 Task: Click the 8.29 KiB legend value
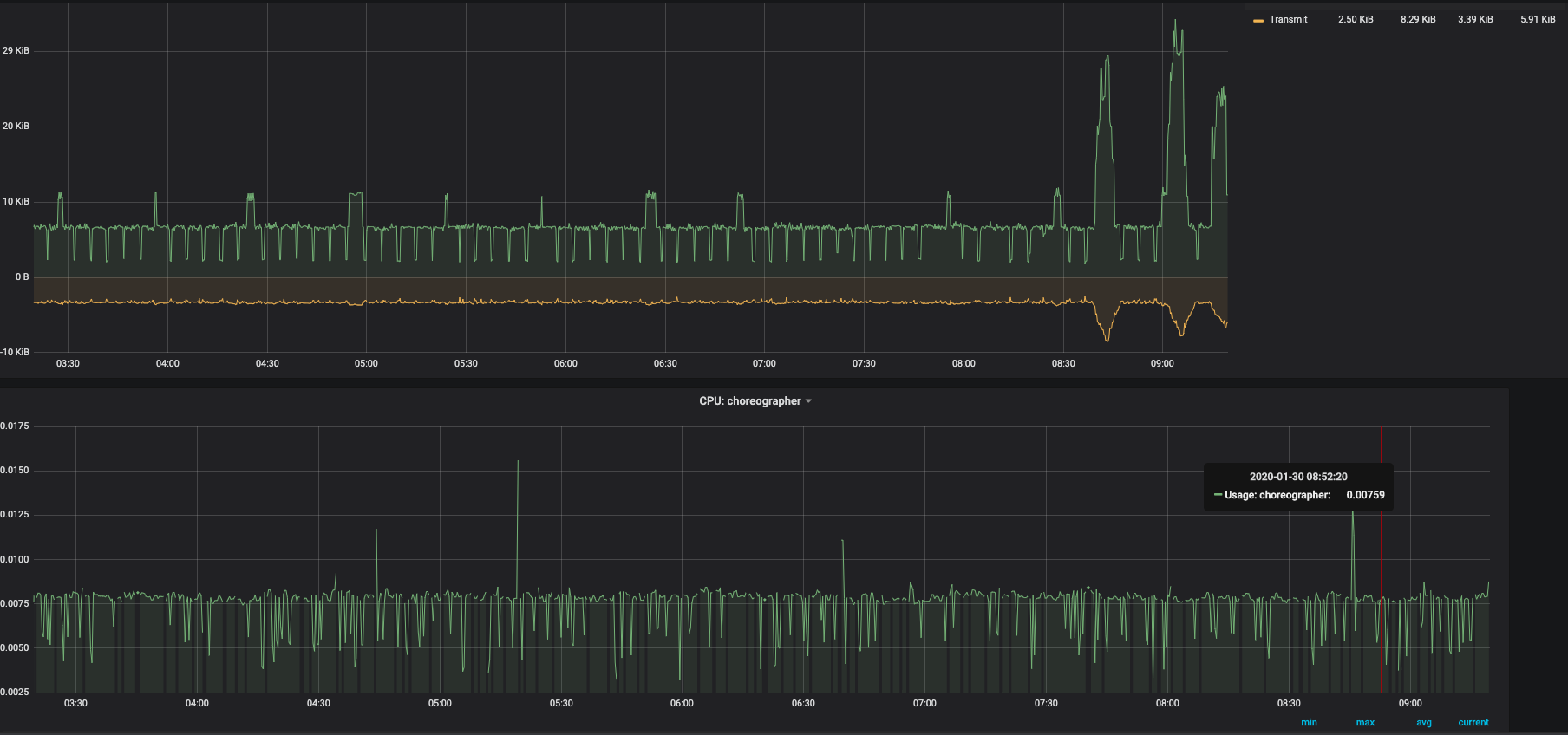click(x=1418, y=19)
